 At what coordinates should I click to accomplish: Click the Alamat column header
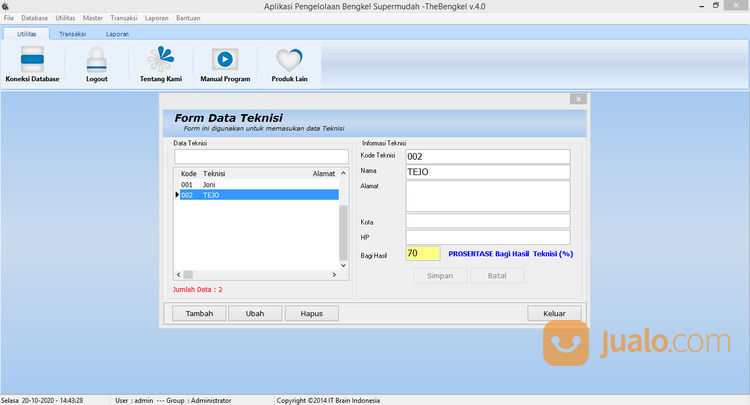pyautogui.click(x=323, y=174)
